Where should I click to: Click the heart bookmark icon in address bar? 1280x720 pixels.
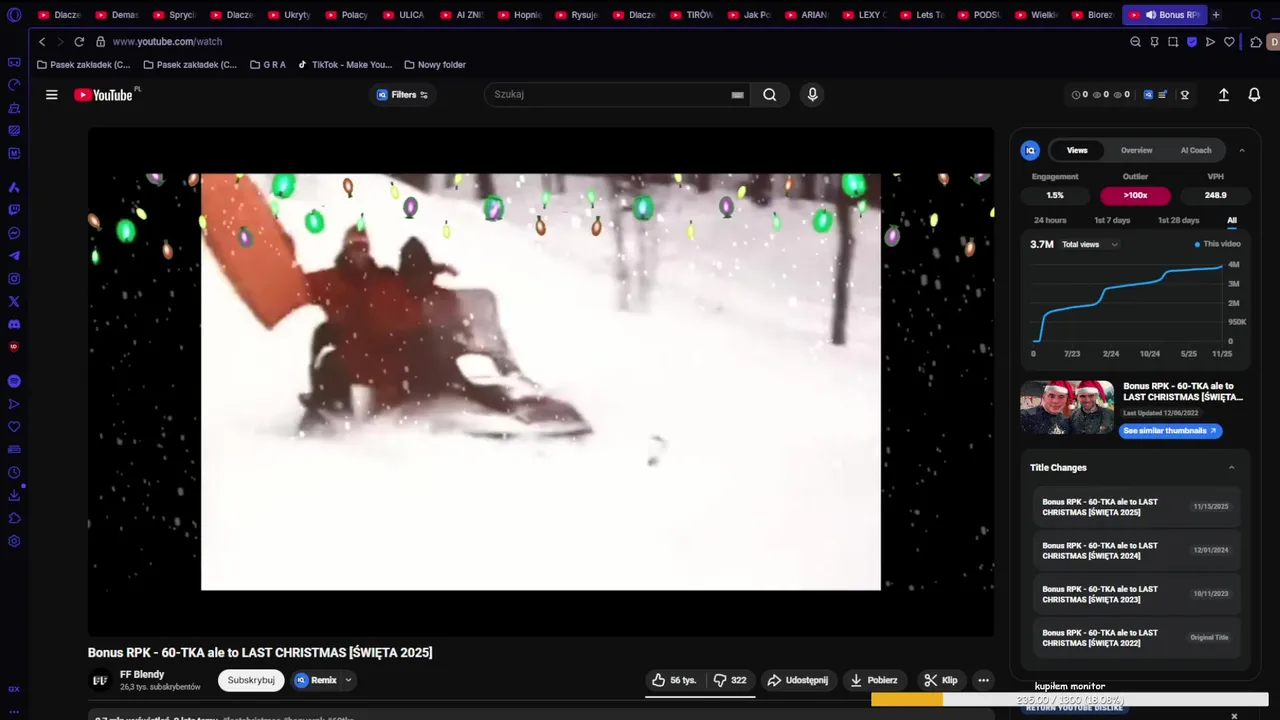pyautogui.click(x=1229, y=42)
